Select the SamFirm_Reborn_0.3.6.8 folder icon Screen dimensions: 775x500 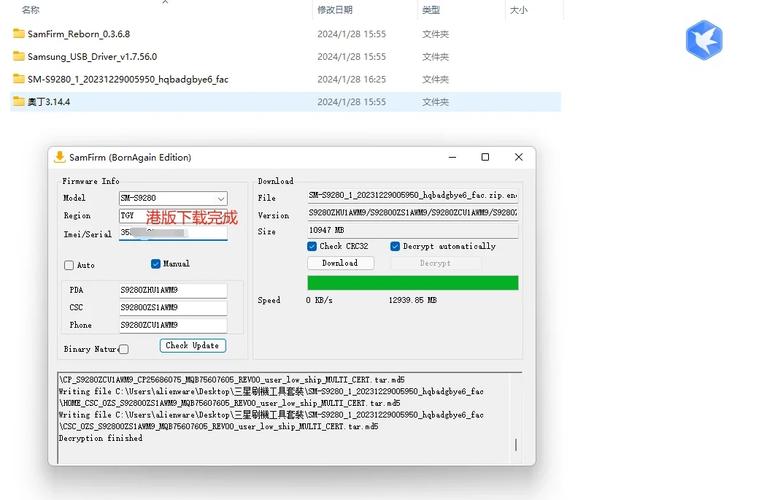18,34
